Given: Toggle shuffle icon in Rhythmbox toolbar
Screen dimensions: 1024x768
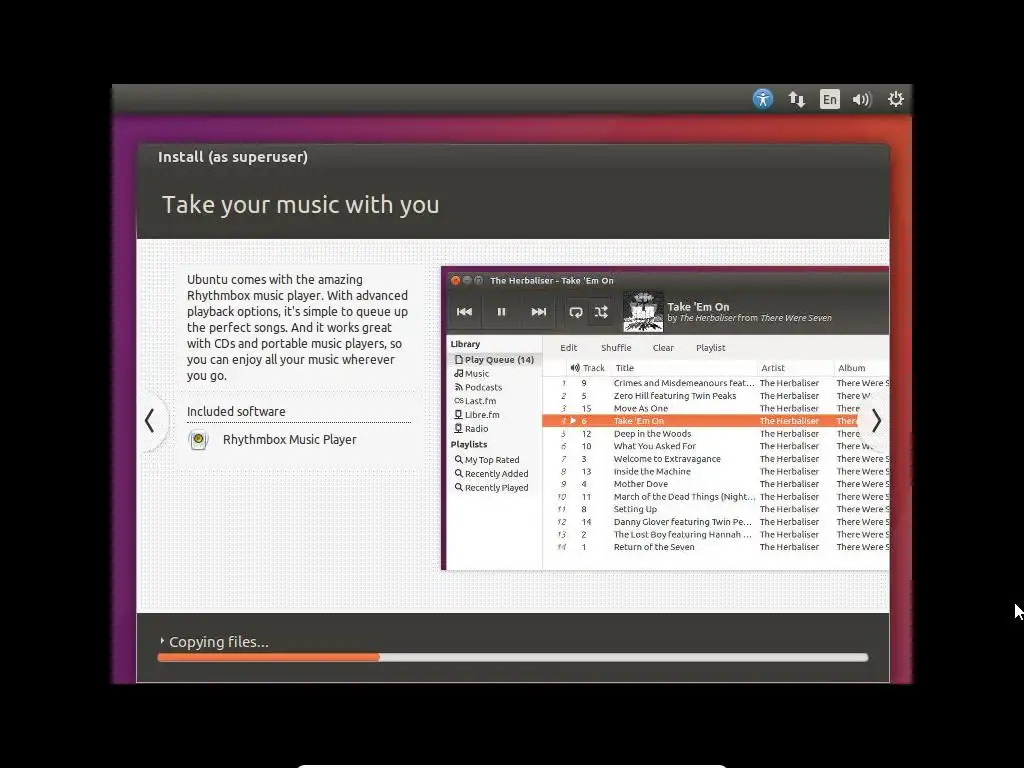Looking at the screenshot, I should point(601,312).
